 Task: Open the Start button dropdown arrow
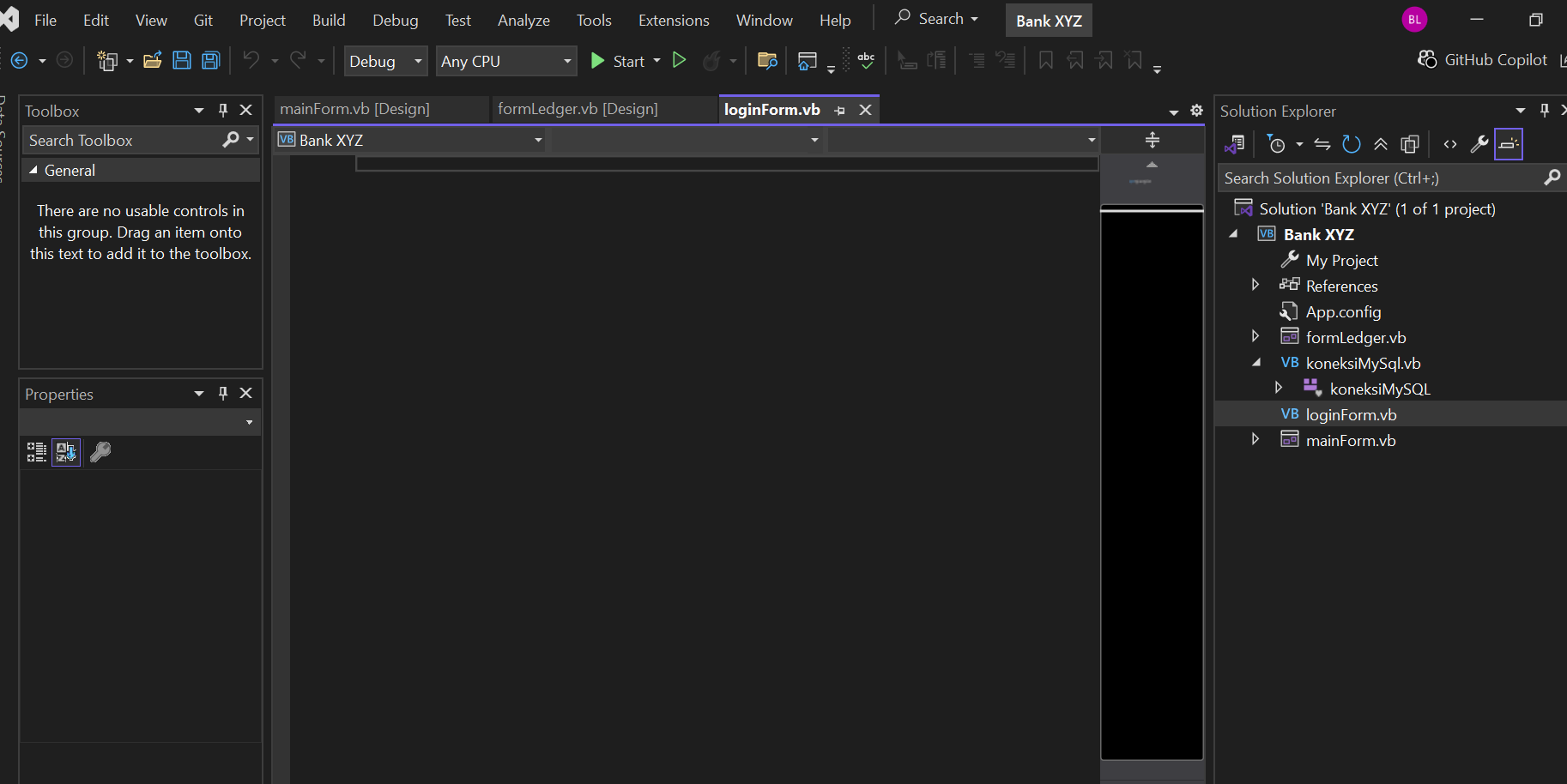(x=657, y=61)
